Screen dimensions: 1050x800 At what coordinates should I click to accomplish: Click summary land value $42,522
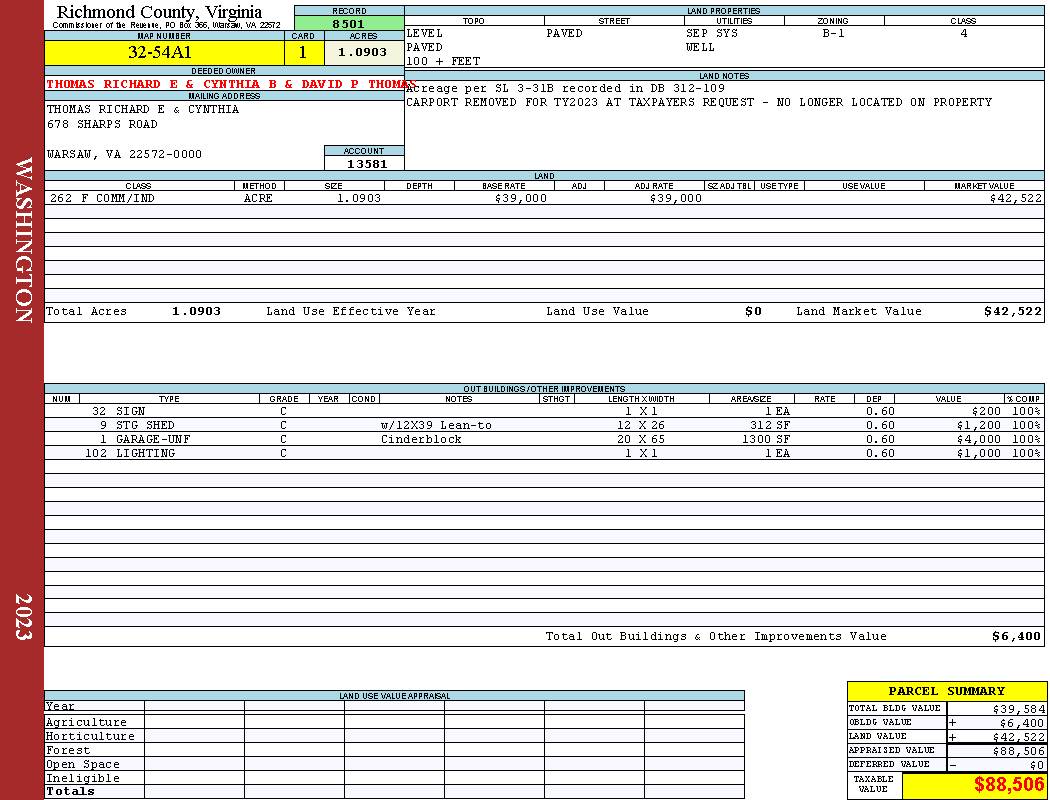click(x=1019, y=737)
